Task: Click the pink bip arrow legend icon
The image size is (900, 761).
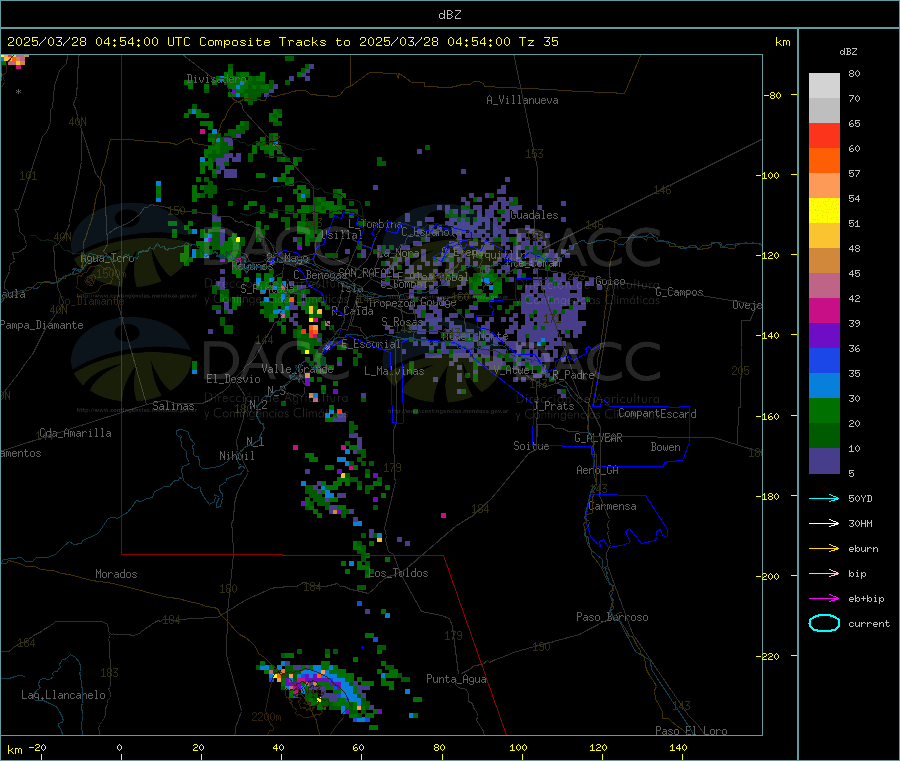Action: tap(824, 573)
